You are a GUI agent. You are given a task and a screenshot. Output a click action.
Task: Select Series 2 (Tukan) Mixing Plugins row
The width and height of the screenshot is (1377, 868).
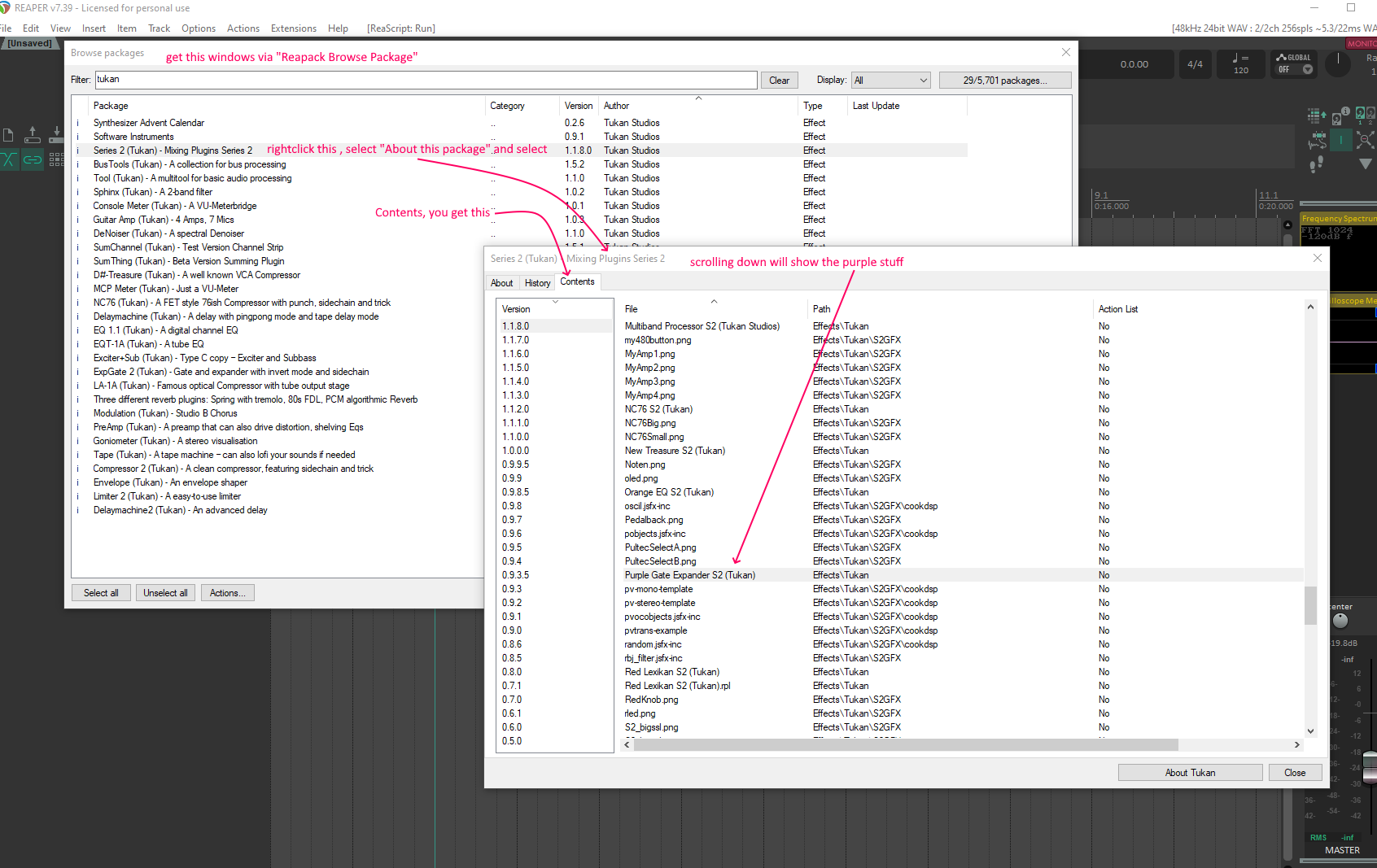coord(521,150)
